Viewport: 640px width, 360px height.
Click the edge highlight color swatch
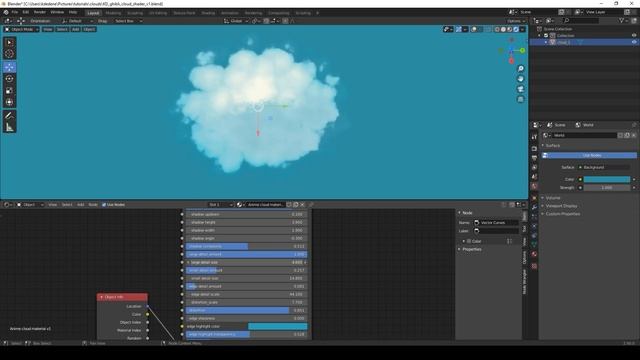pos(278,326)
